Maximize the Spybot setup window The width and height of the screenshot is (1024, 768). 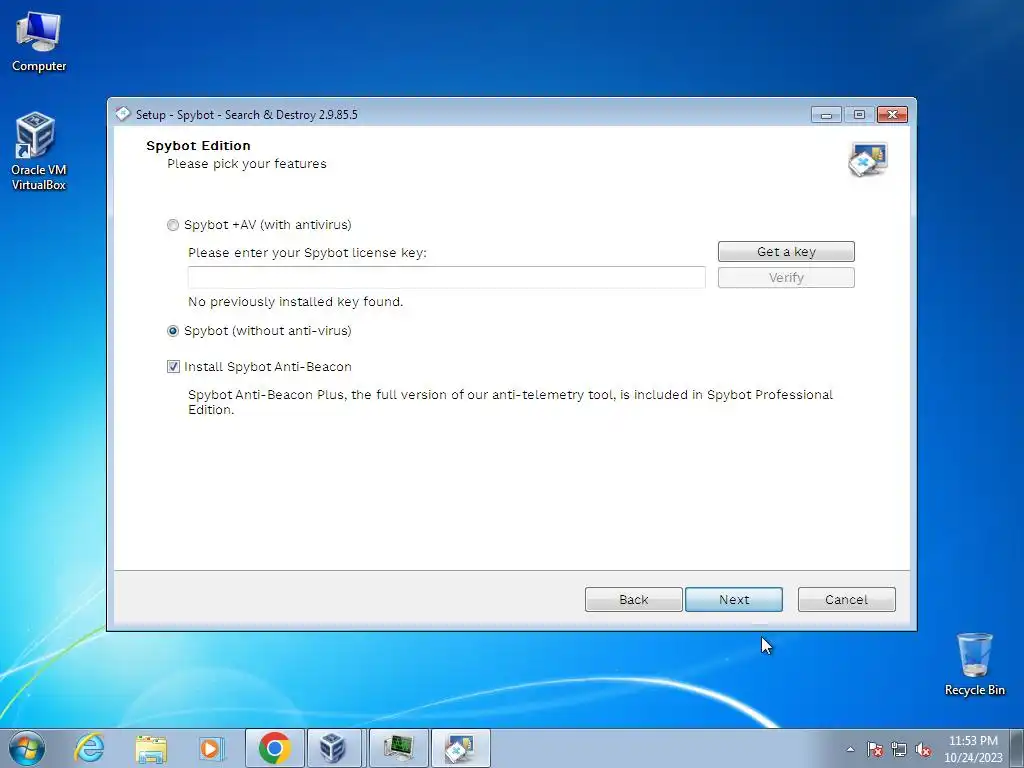pyautogui.click(x=859, y=115)
